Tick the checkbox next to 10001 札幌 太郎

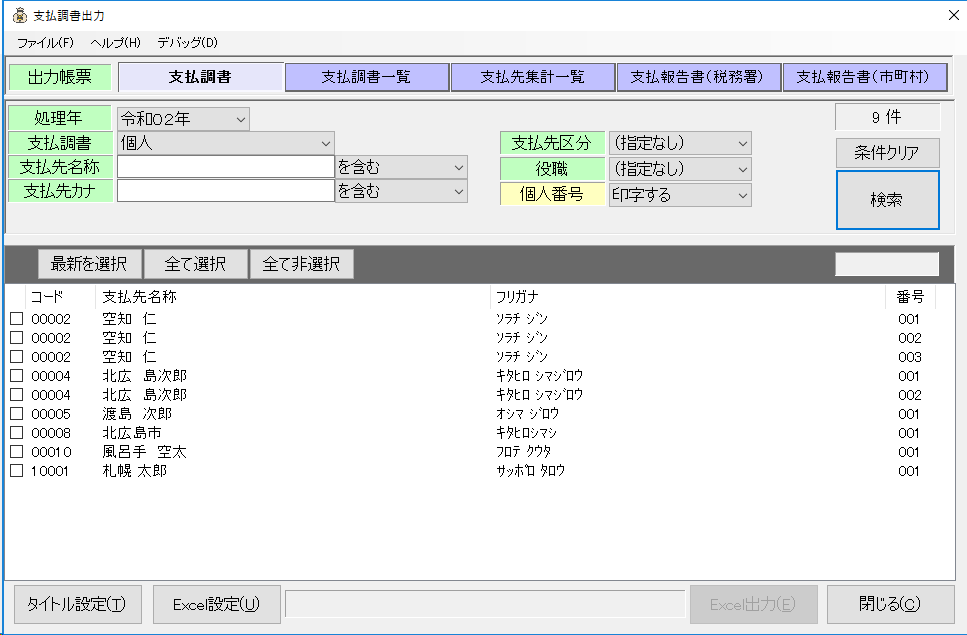coord(16,470)
